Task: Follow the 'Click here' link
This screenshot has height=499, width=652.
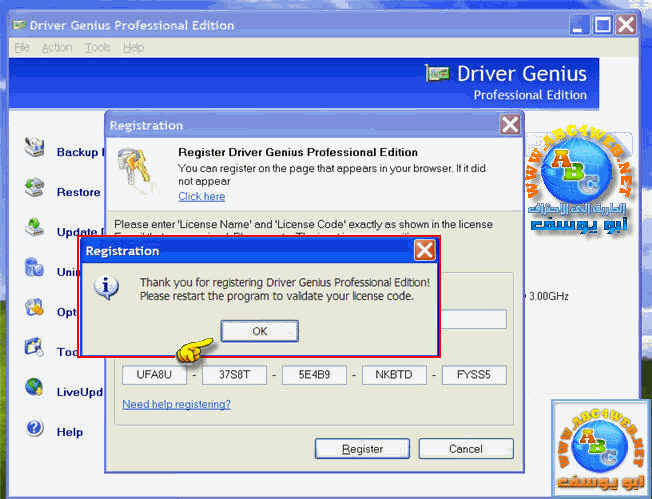Action: (x=201, y=197)
